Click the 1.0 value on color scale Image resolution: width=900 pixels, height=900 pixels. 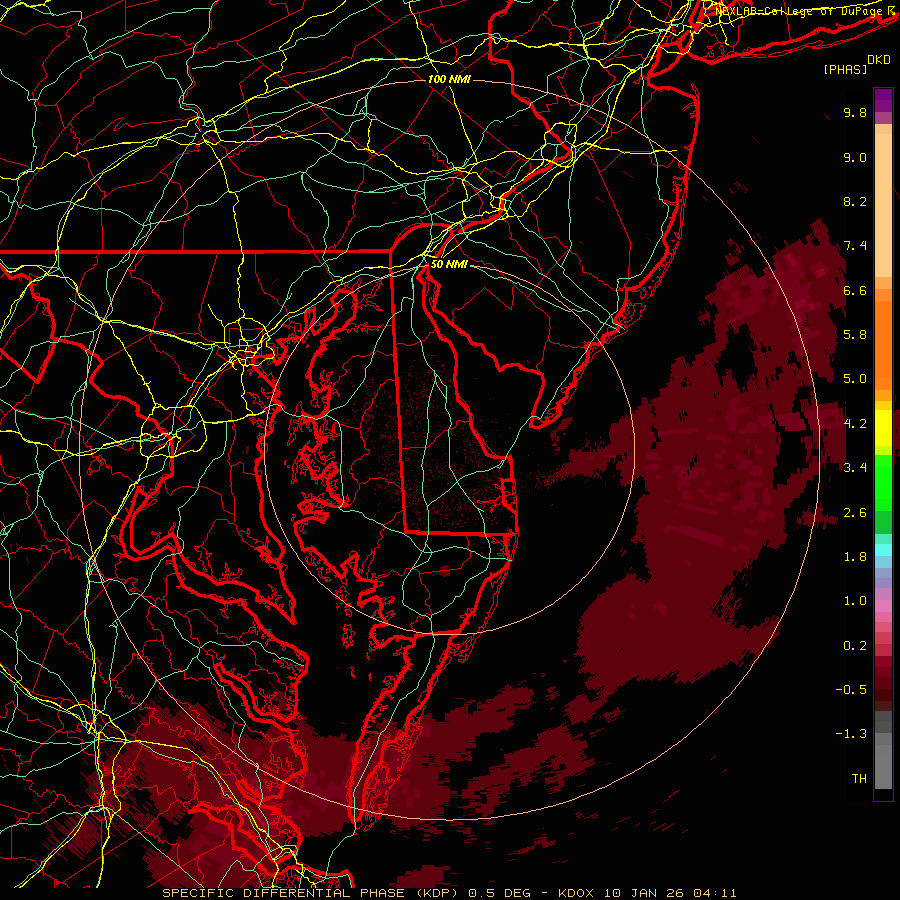[855, 601]
